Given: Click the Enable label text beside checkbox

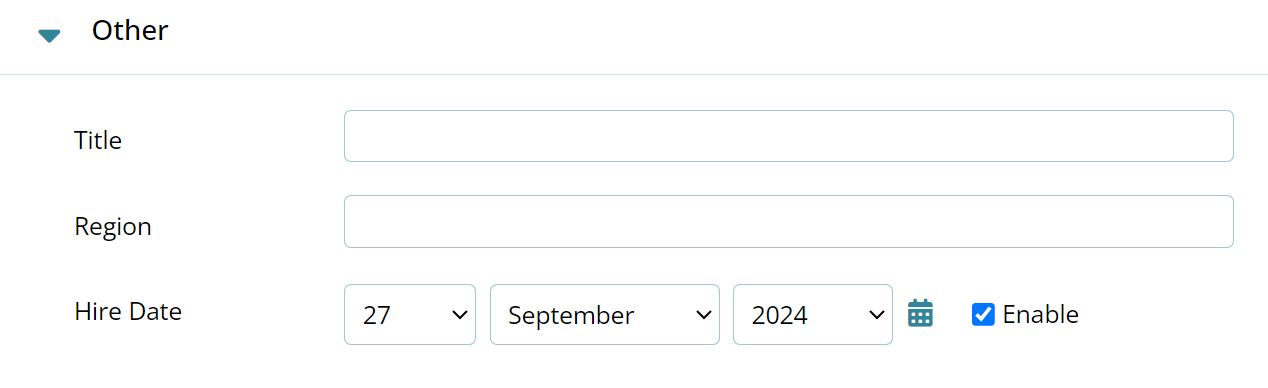Looking at the screenshot, I should coord(1041,315).
